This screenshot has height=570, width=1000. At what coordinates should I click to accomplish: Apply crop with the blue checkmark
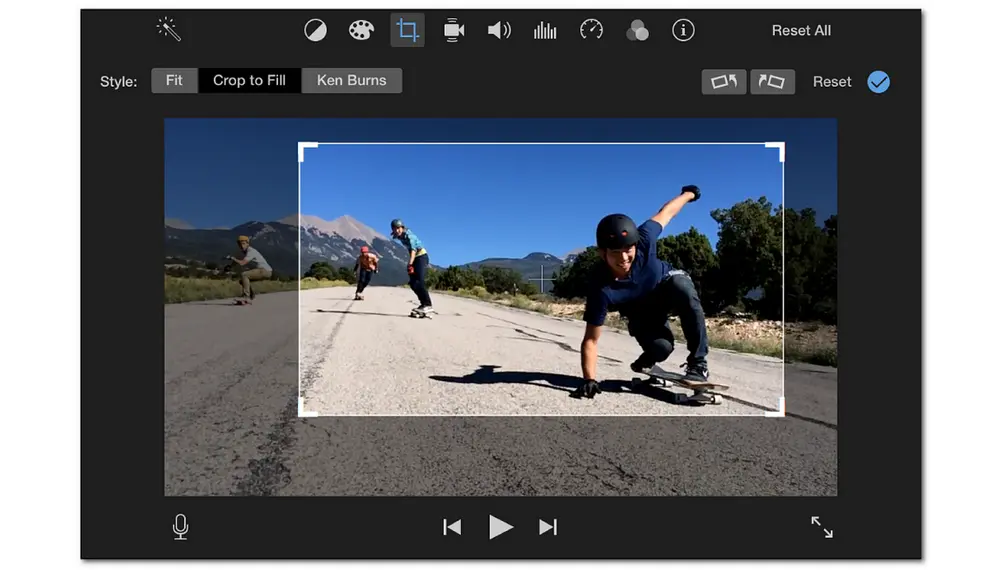pos(878,82)
